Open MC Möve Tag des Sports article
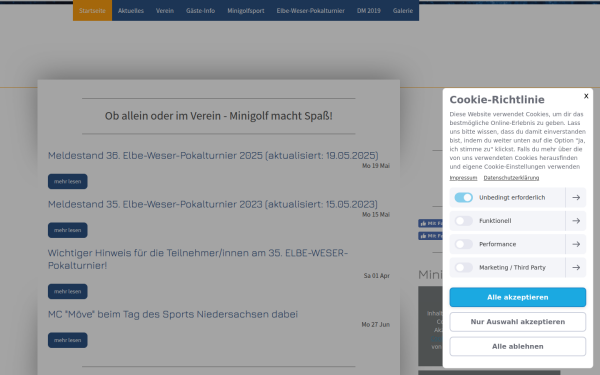Viewport: 600px width, 375px height. click(x=173, y=314)
